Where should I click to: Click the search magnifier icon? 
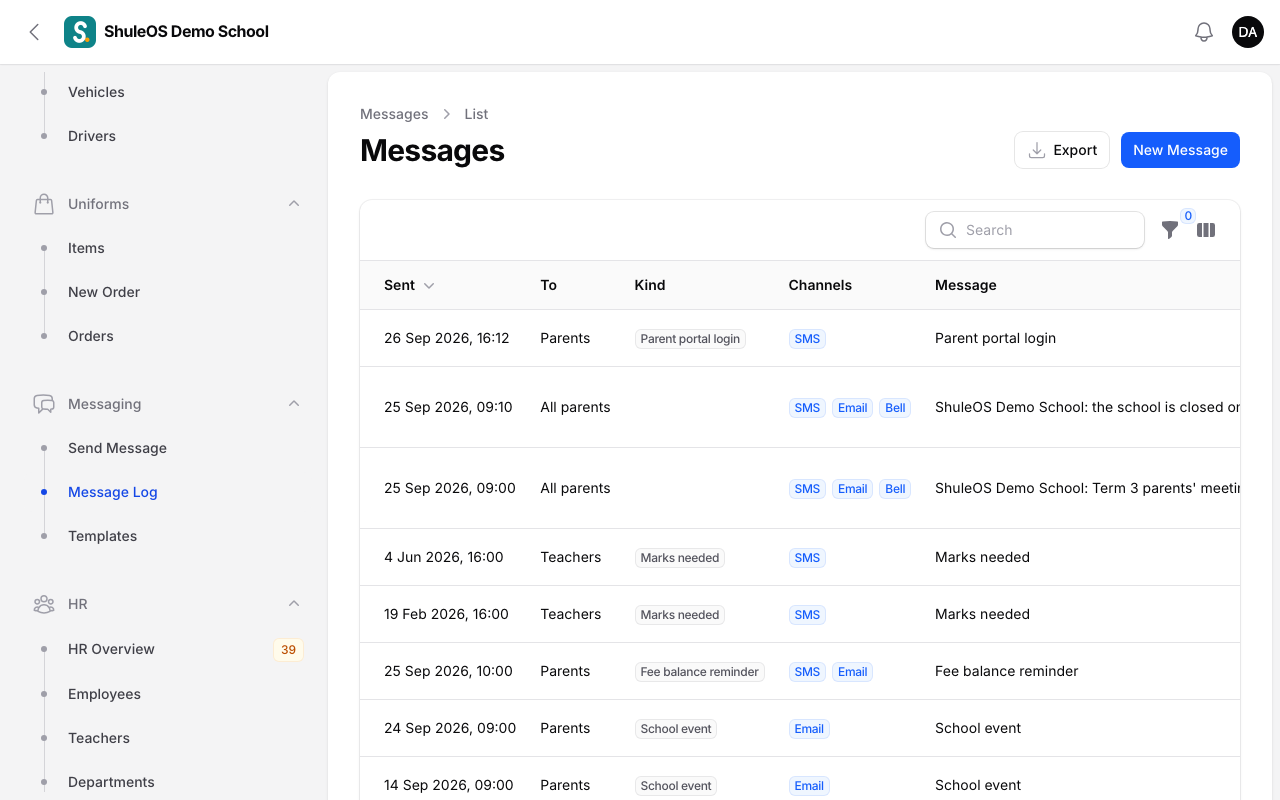(x=948, y=230)
